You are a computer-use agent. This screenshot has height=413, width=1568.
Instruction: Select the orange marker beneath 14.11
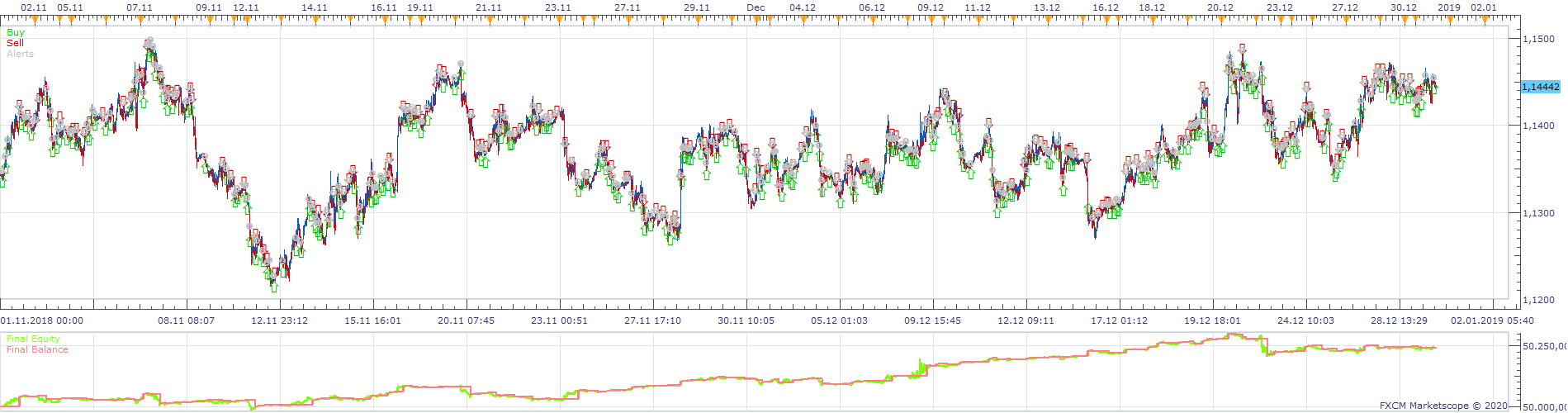pyautogui.click(x=314, y=19)
